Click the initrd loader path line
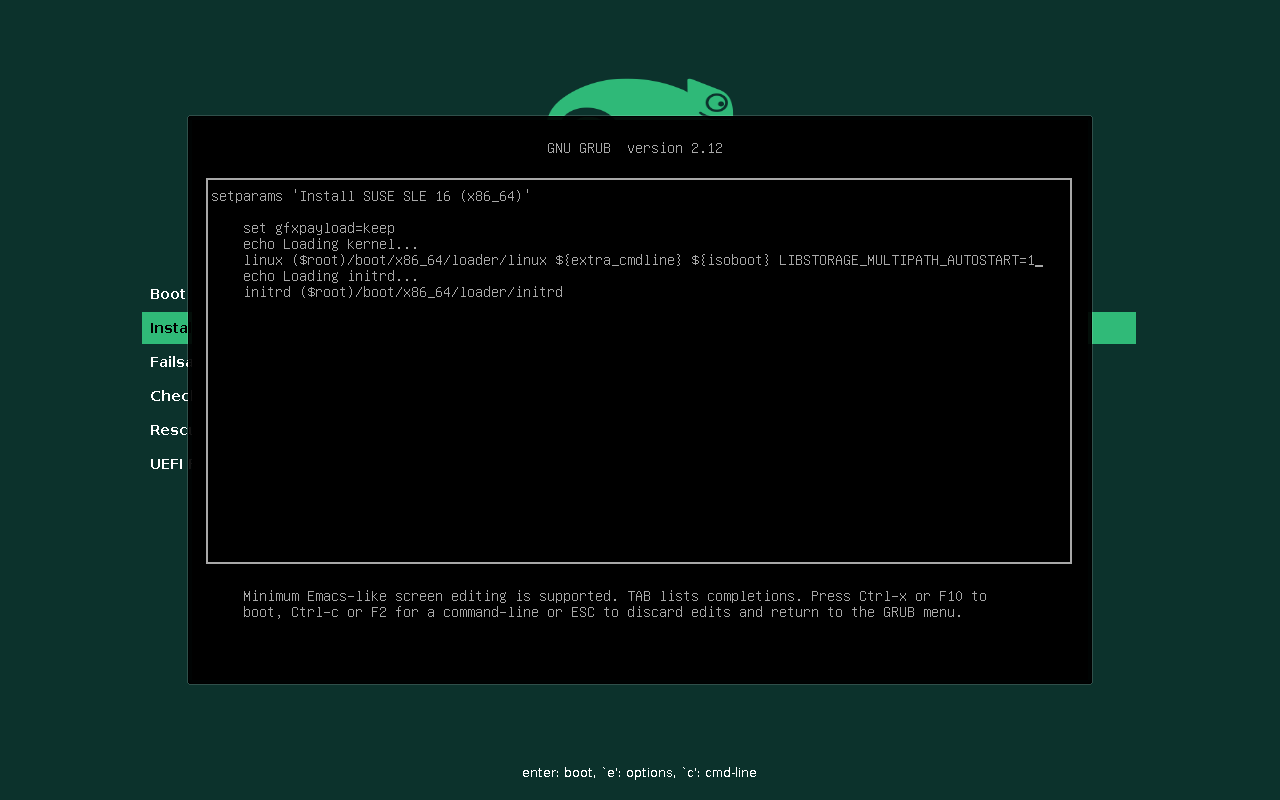The width and height of the screenshot is (1280, 800). point(402,292)
